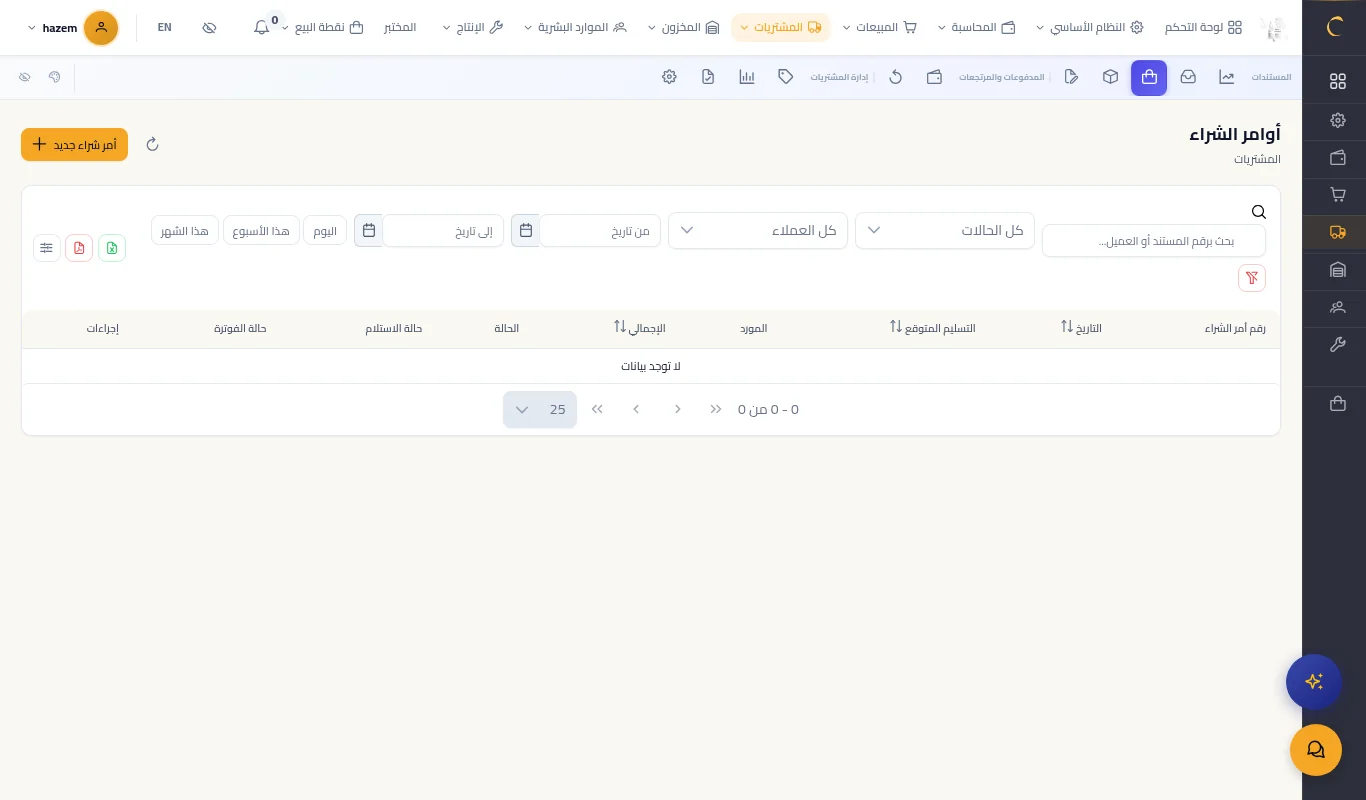Create a new purchase order
Viewport: 1366px width, 800px height.
pos(74,144)
